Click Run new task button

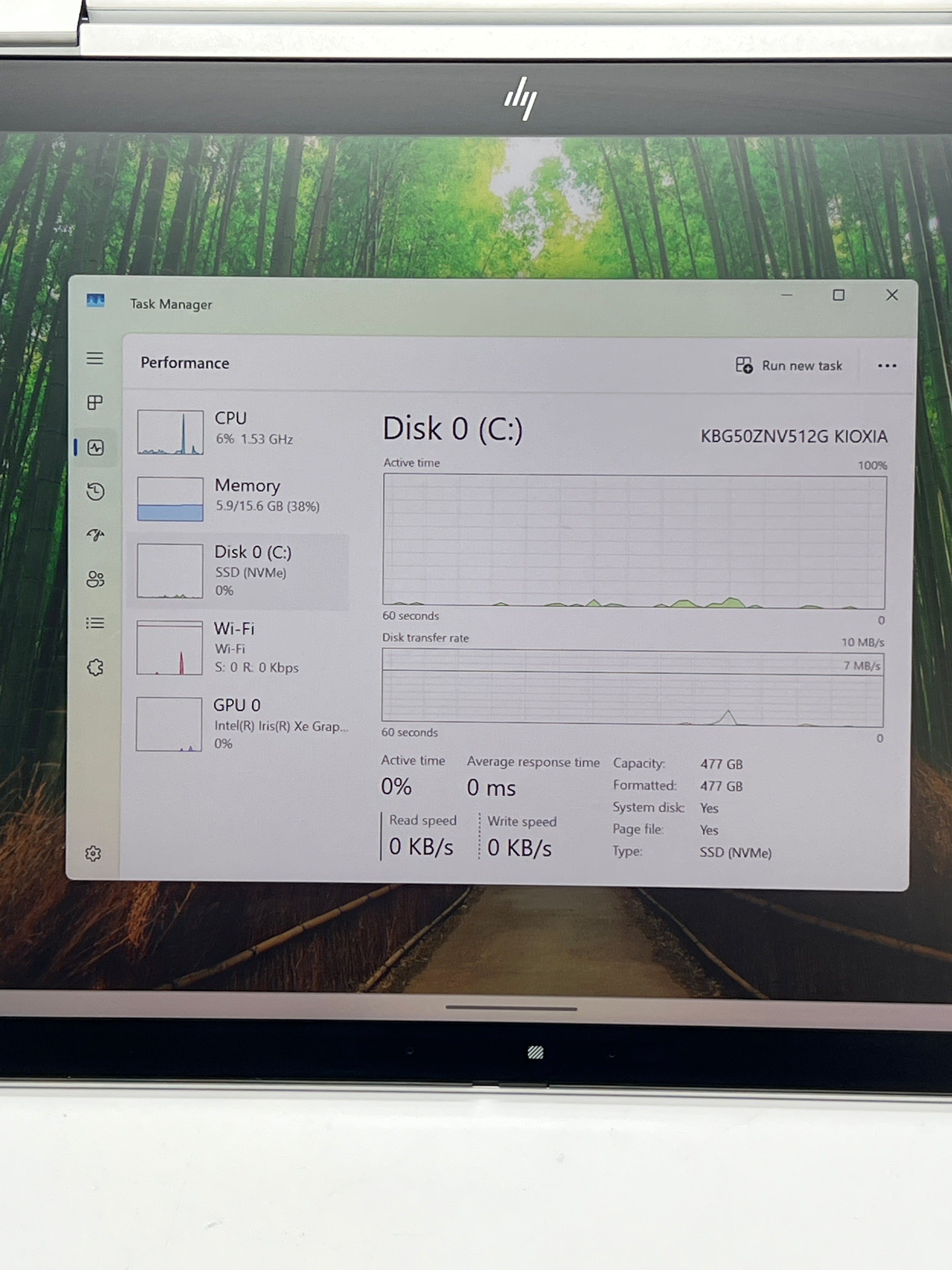coord(789,365)
